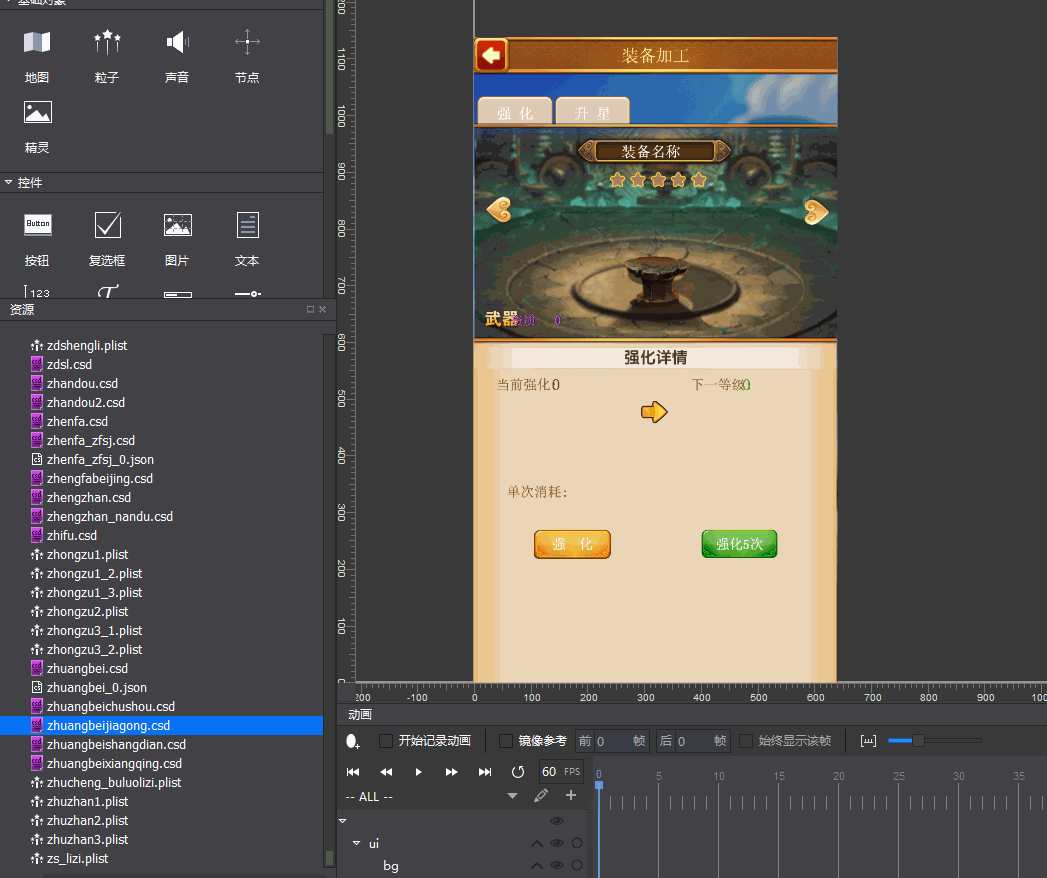This screenshot has height=878, width=1047.
Task: Select the 精灵 (sprite) object icon
Action: click(x=37, y=113)
